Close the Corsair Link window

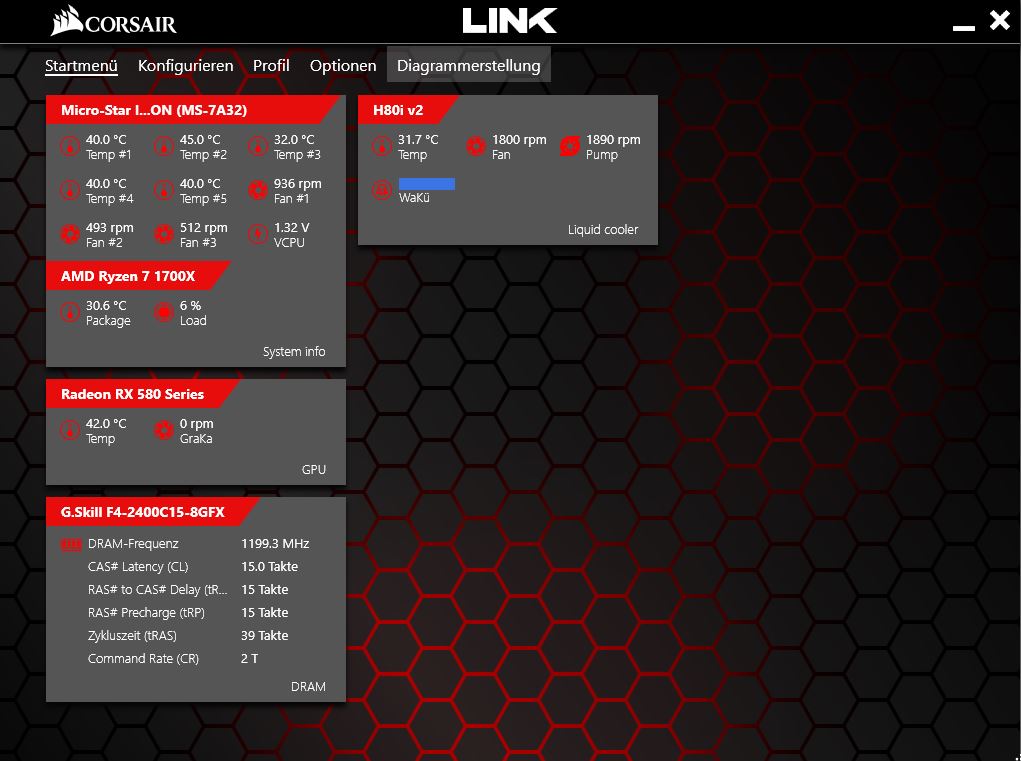point(1000,20)
